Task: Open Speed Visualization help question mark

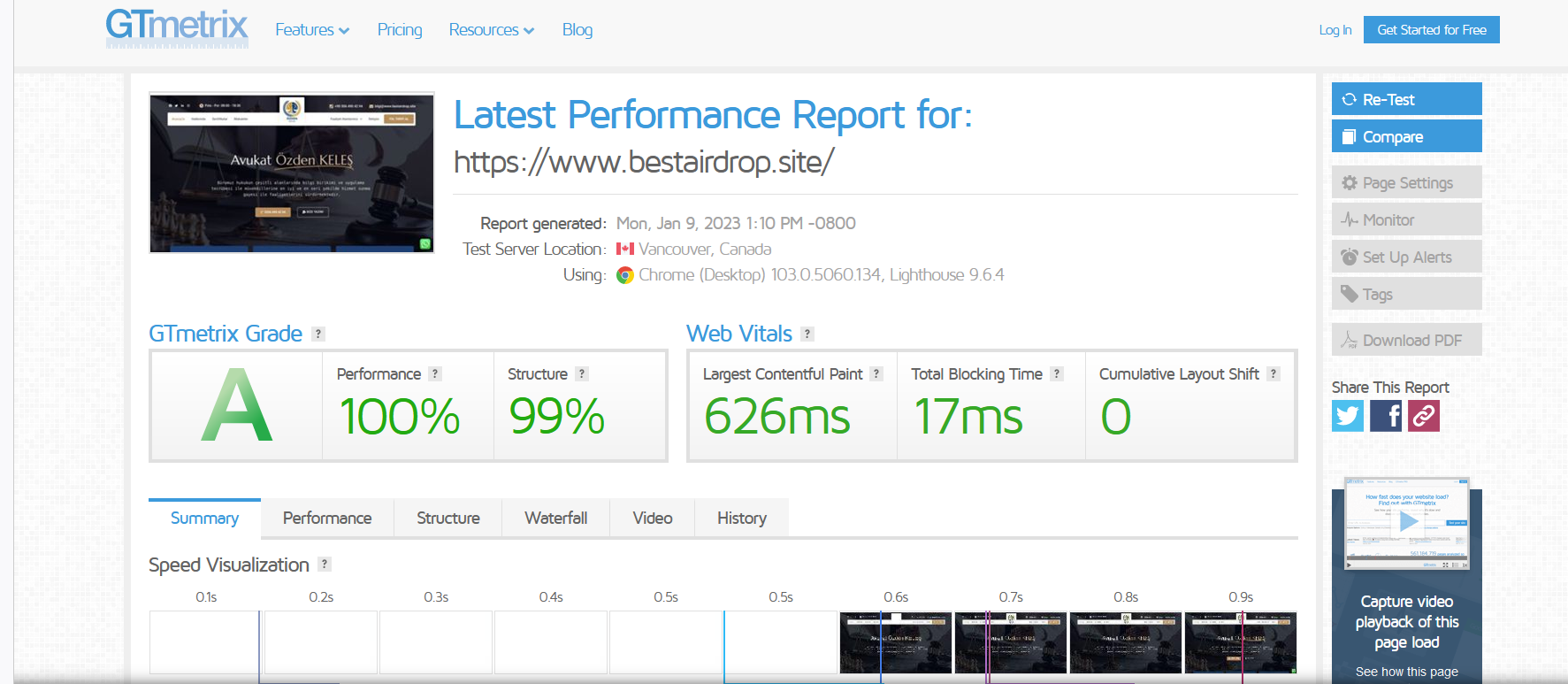Action: click(x=325, y=565)
